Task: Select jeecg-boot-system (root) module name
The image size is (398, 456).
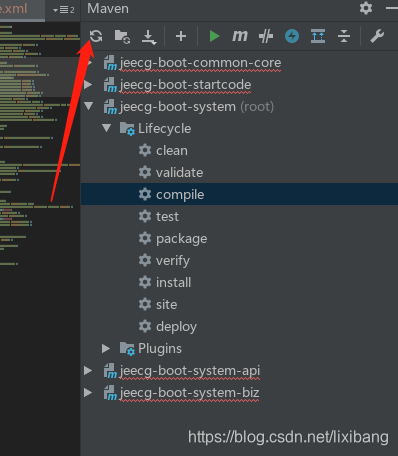Action: click(197, 107)
